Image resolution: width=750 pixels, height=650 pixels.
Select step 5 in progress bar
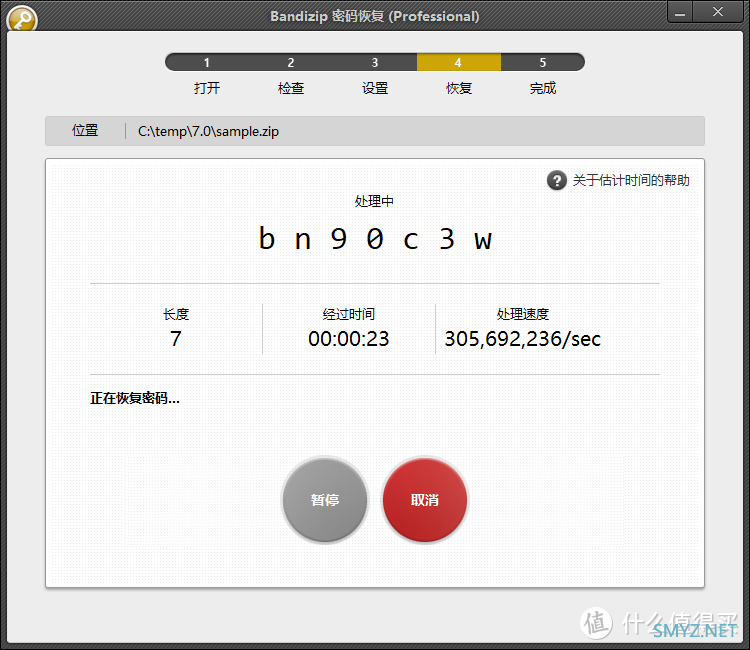click(x=543, y=62)
